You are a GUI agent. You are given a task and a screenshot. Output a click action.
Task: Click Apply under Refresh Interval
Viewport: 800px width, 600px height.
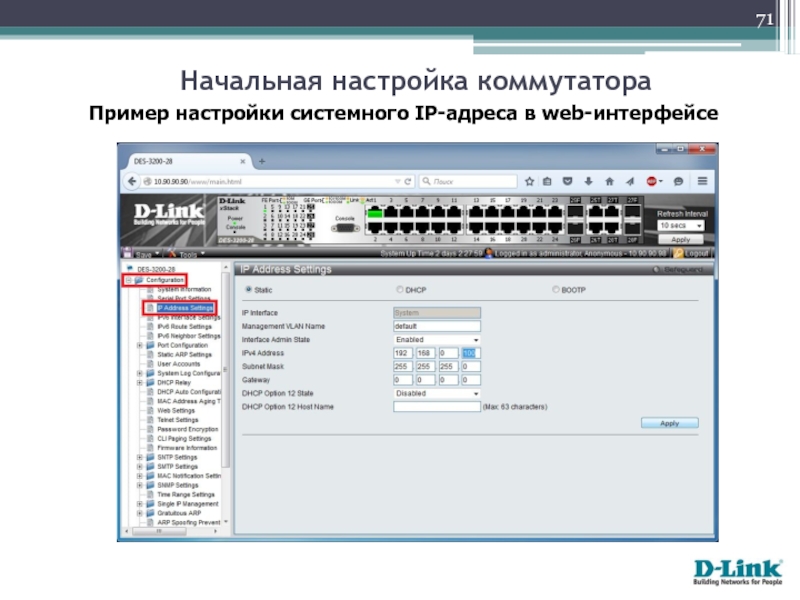click(x=681, y=239)
